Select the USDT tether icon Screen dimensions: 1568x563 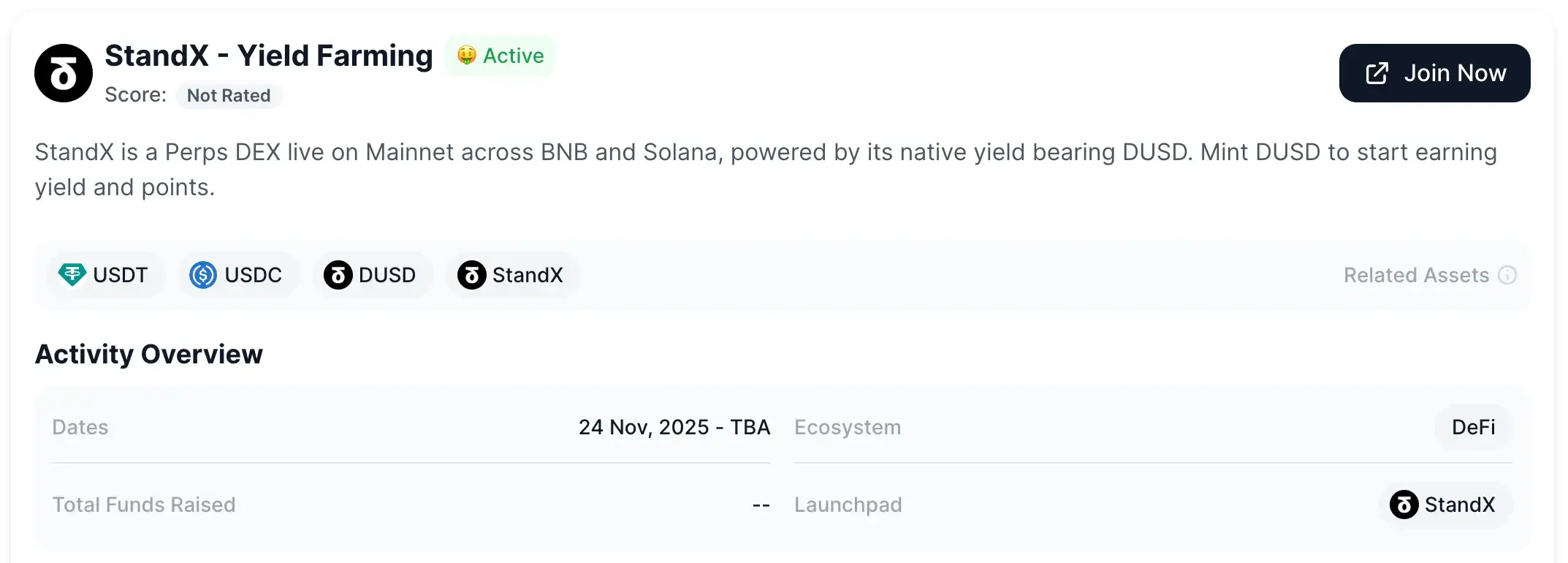pos(72,275)
